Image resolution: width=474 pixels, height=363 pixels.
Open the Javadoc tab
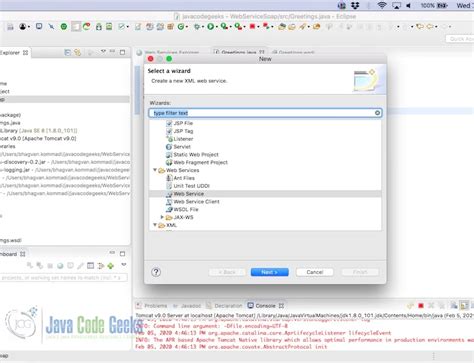click(x=187, y=306)
